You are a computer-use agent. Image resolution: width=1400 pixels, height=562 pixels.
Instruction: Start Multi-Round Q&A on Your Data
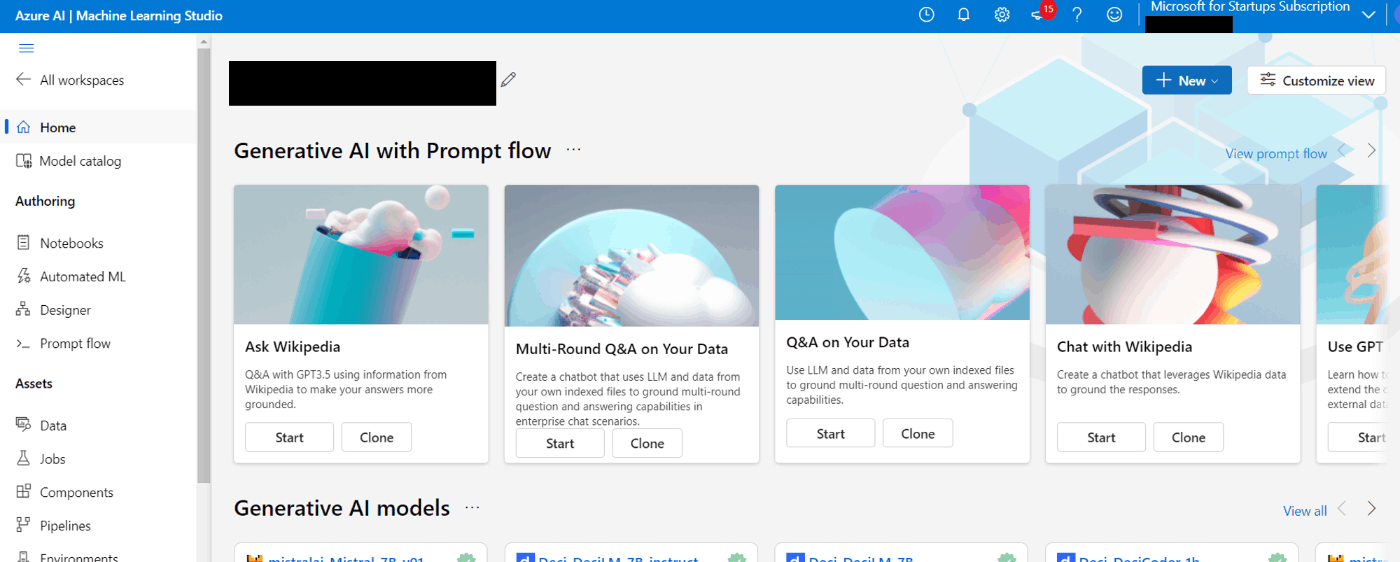click(560, 443)
